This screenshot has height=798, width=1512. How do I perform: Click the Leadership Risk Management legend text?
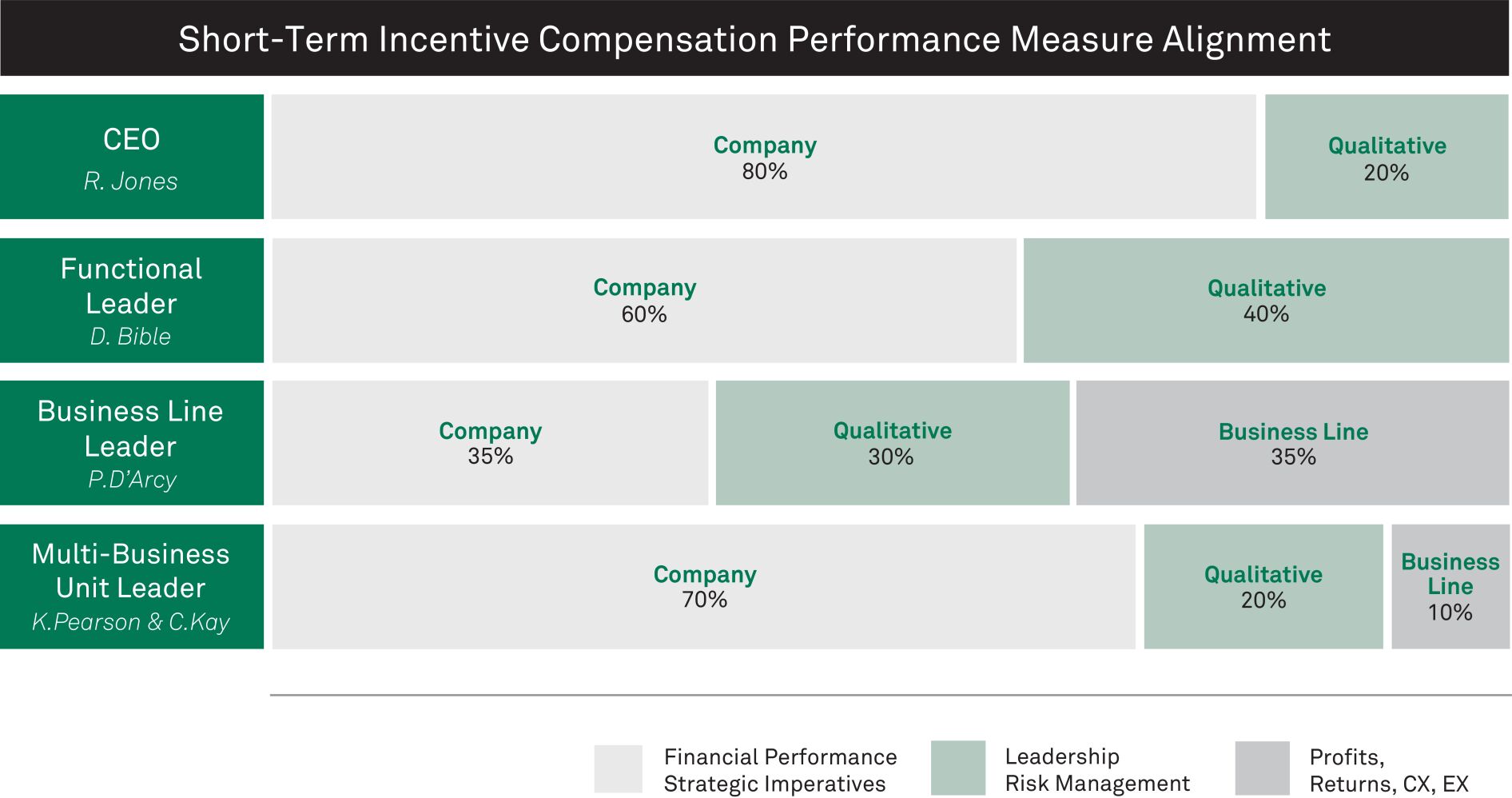tap(1096, 769)
